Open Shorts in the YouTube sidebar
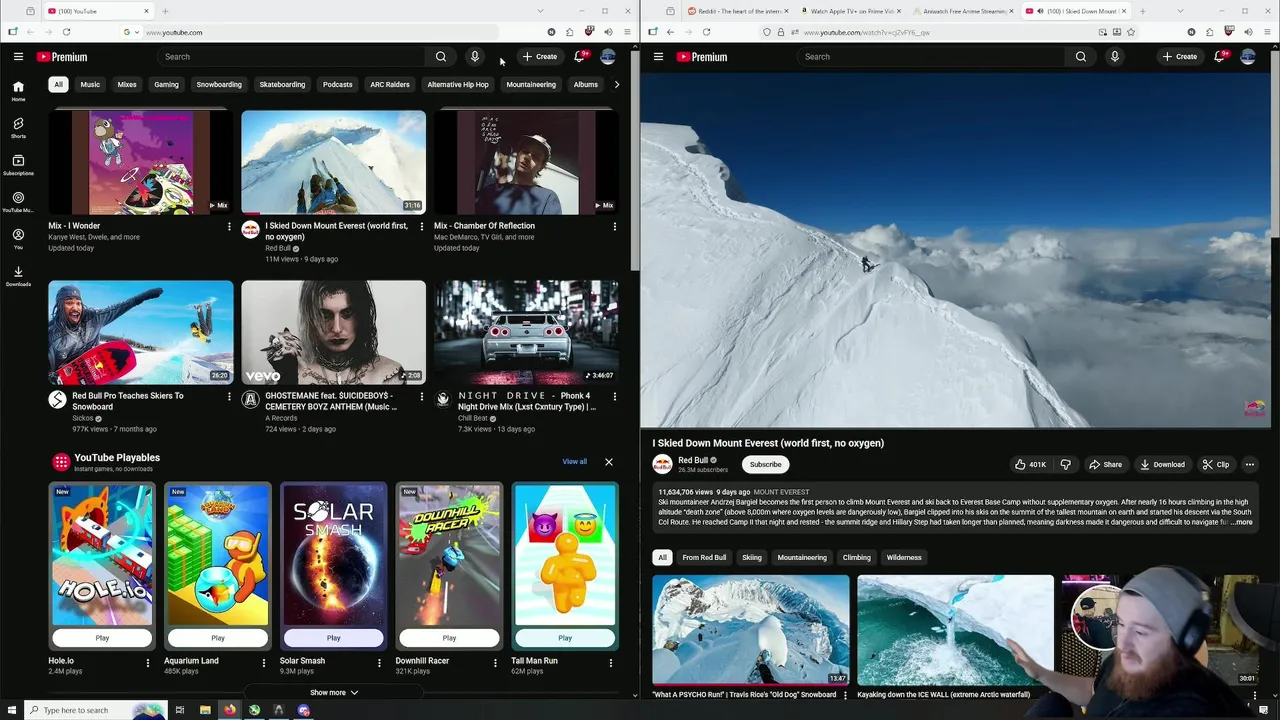Image resolution: width=1280 pixels, height=720 pixels. tap(18, 128)
